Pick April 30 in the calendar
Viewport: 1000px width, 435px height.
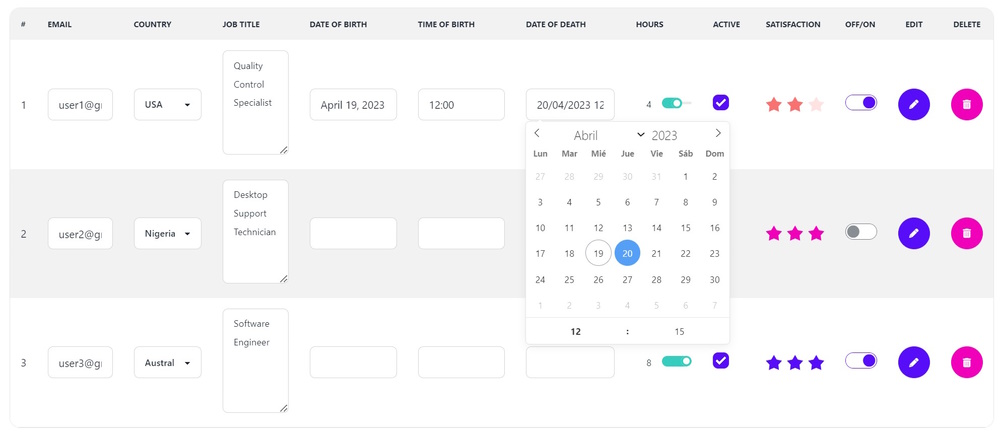click(x=715, y=279)
